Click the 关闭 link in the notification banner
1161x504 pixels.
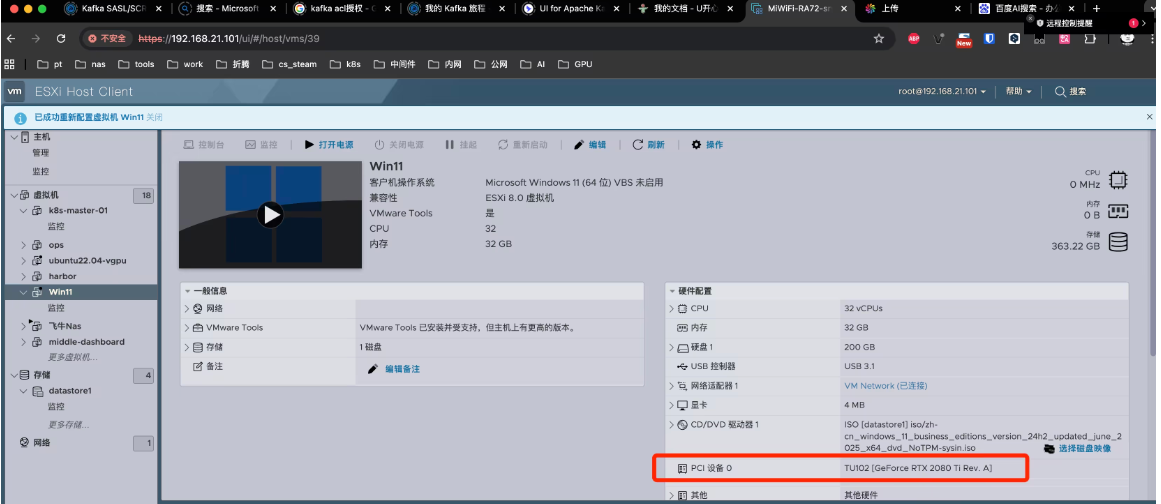tap(154, 118)
